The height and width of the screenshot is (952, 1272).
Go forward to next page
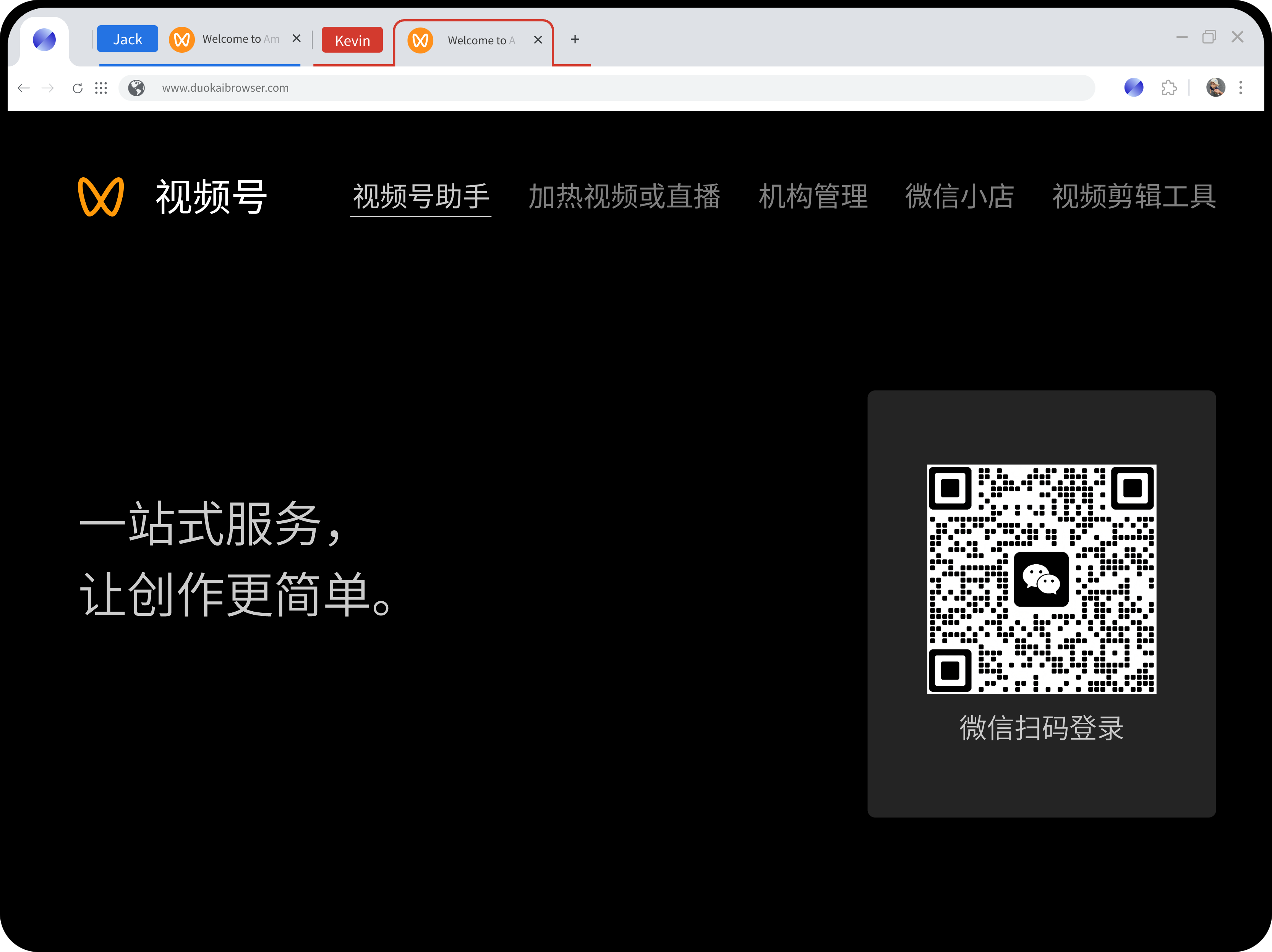tap(48, 88)
